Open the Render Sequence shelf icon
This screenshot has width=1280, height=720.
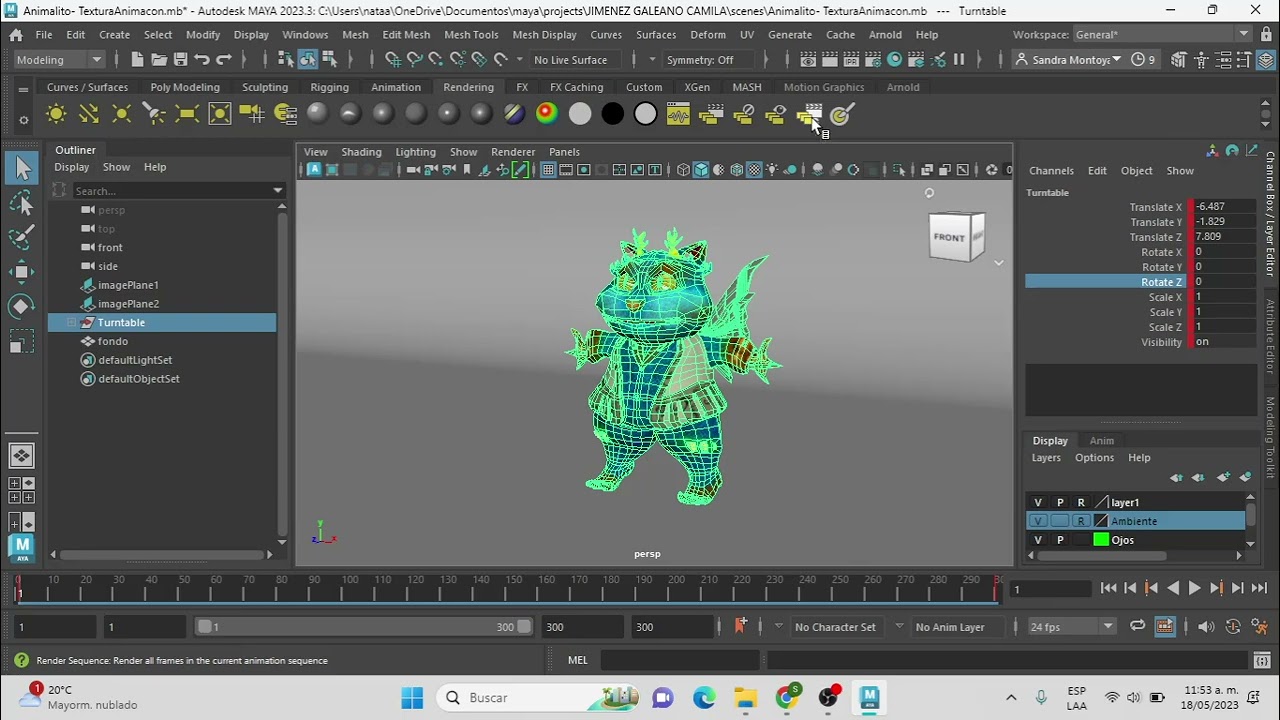click(x=808, y=114)
